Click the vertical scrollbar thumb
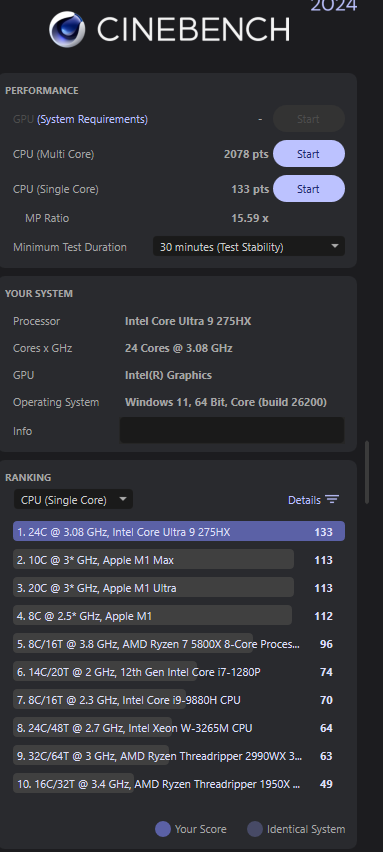Image resolution: width=383 pixels, height=852 pixels. click(x=367, y=472)
